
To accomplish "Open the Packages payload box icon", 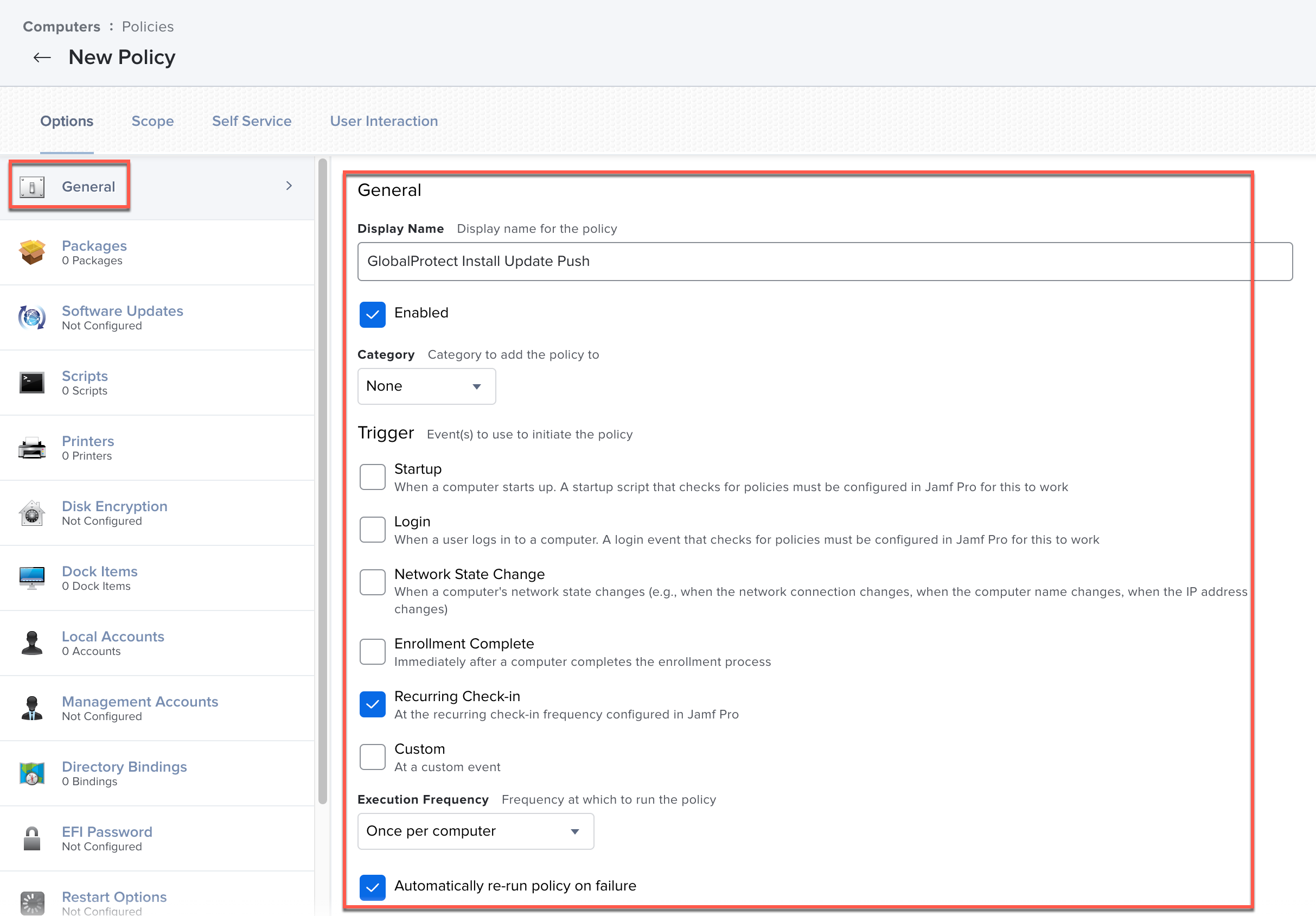I will (32, 252).
